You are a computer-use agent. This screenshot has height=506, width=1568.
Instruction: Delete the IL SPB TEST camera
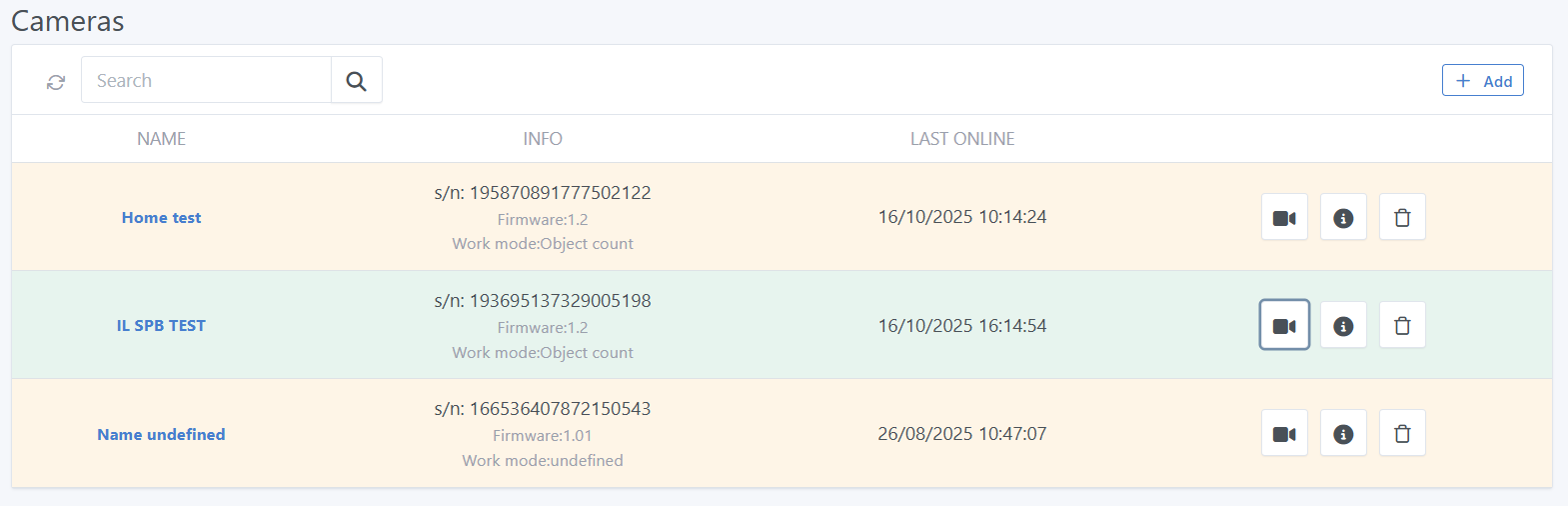[1402, 326]
